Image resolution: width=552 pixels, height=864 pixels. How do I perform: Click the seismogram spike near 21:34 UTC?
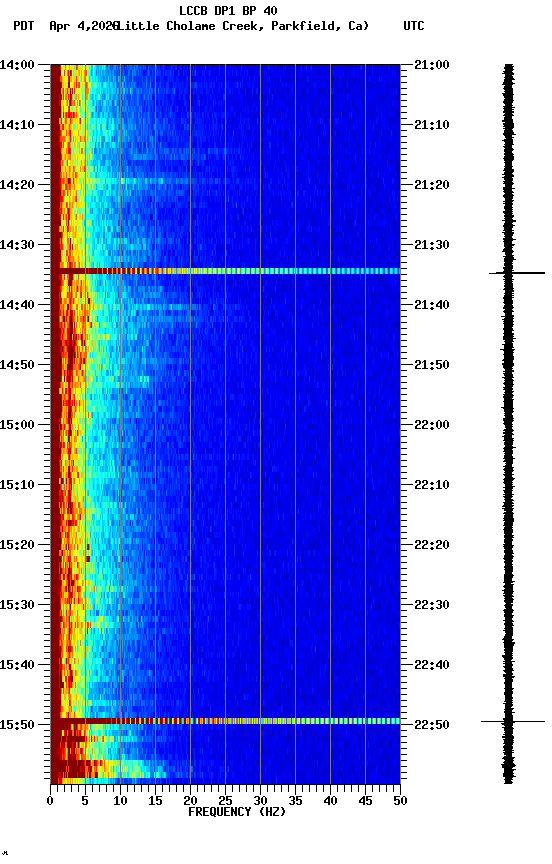[517, 273]
